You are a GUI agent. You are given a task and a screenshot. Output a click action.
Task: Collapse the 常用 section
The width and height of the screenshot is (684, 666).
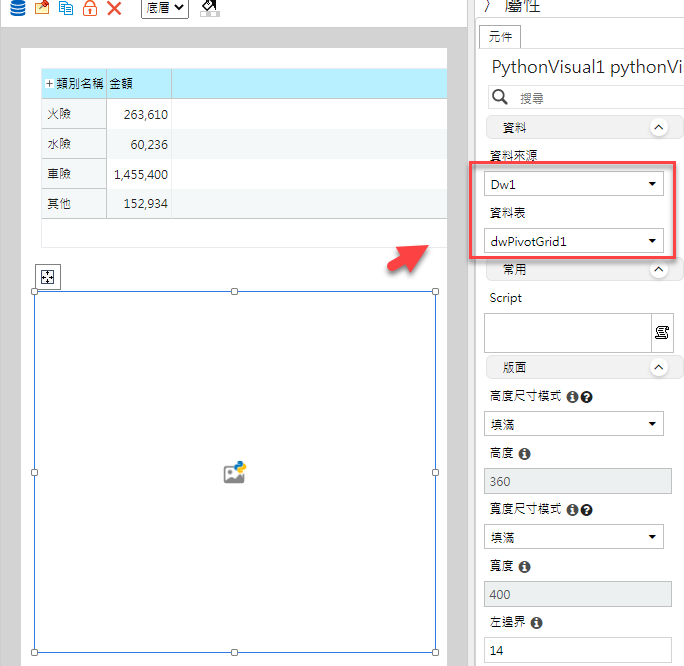tap(659, 269)
